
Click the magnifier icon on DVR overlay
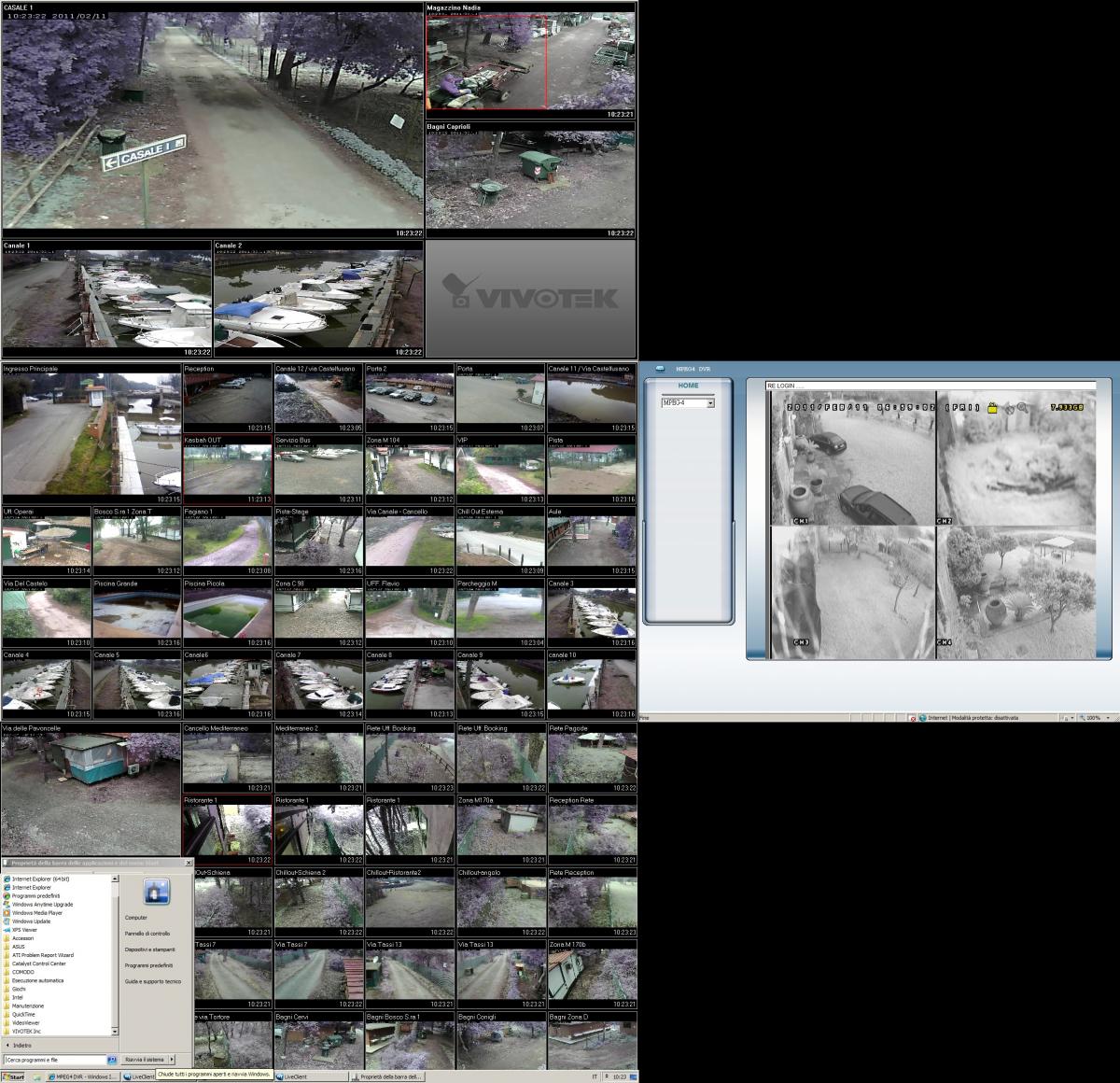tap(1022, 407)
